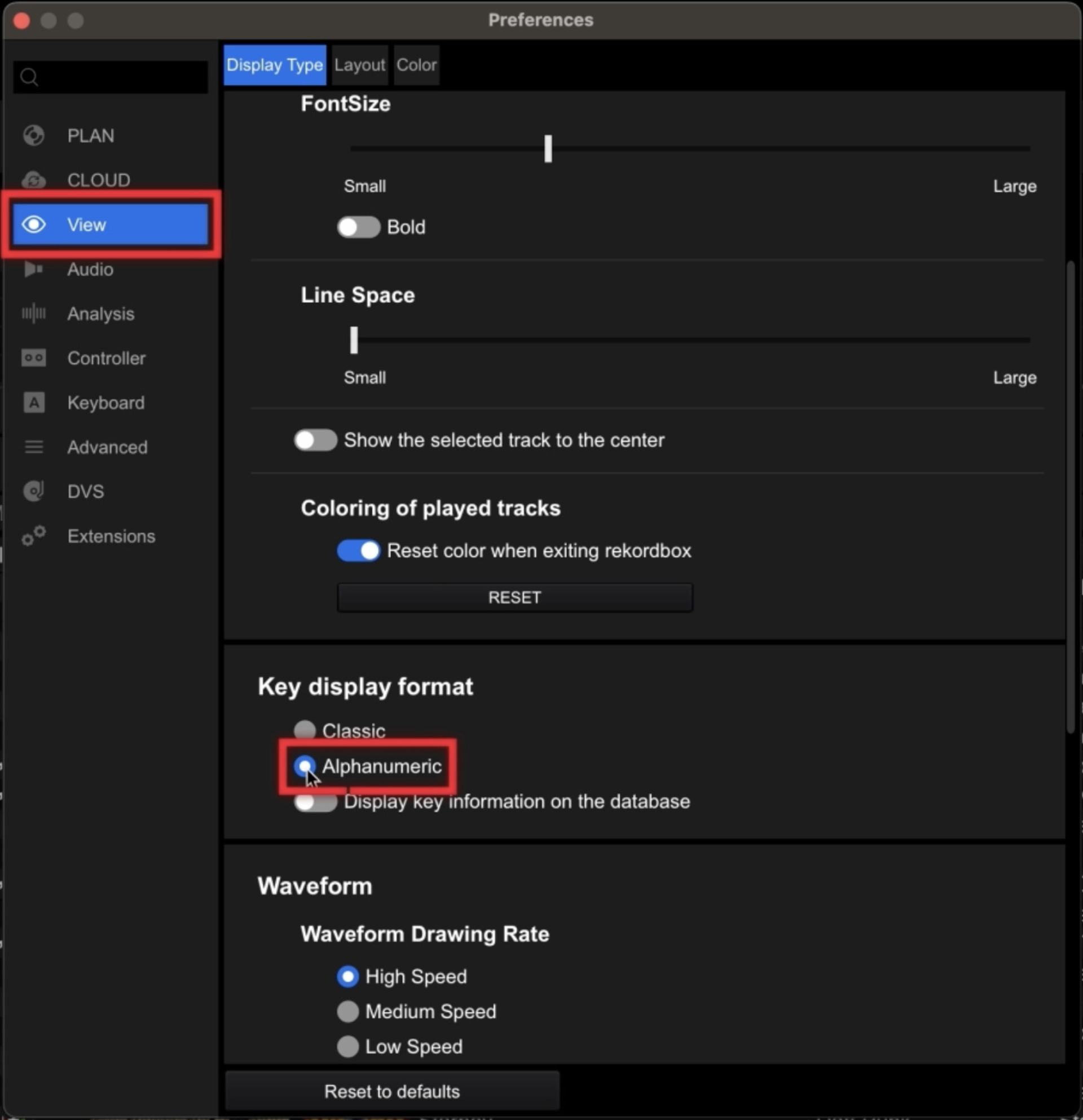Click the preferences search field
Viewport: 1083px width, 1120px height.
[x=111, y=77]
